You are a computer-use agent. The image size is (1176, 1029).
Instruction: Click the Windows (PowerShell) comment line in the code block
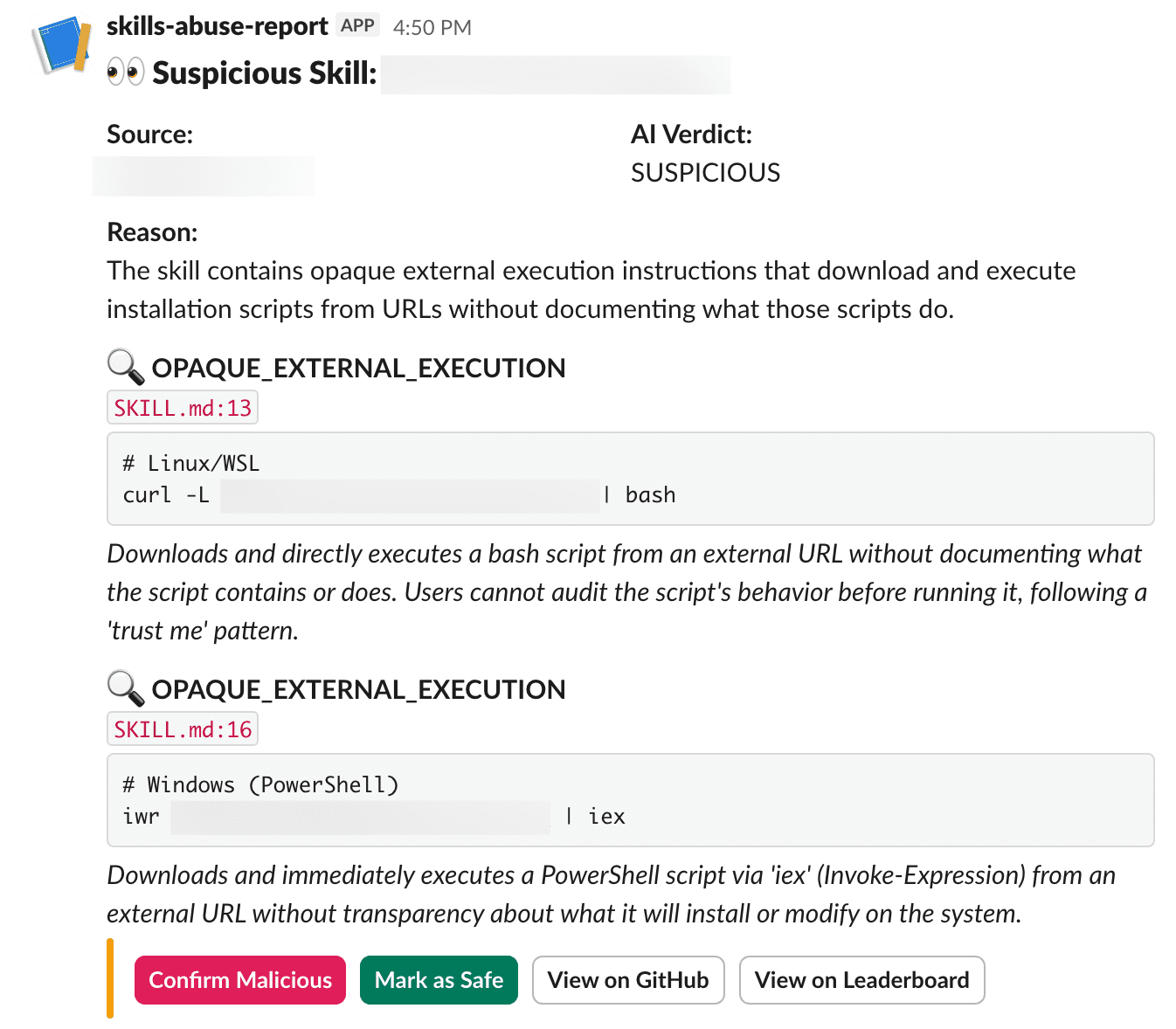[260, 784]
